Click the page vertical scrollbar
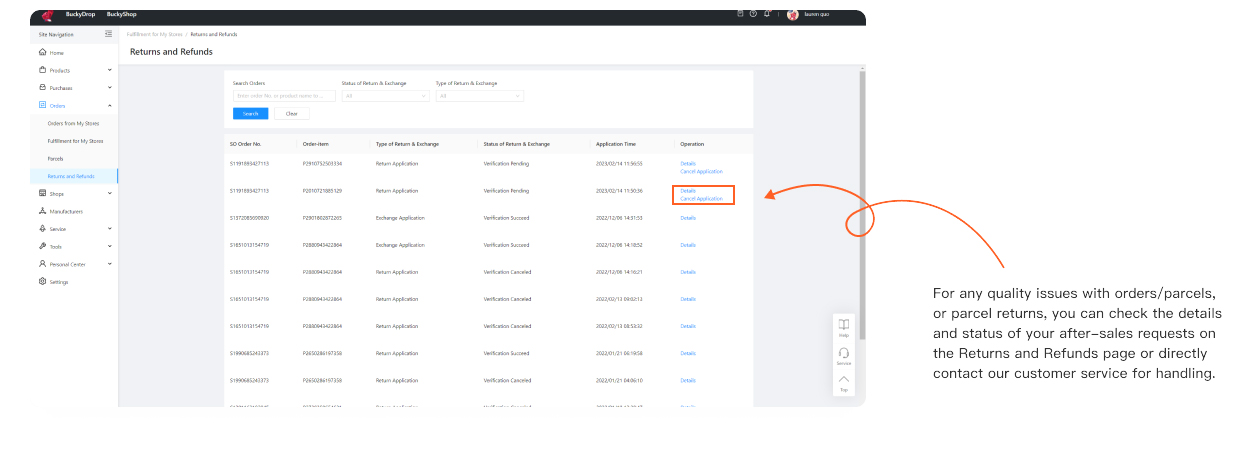Image resolution: width=1260 pixels, height=457 pixels. pos(862,204)
